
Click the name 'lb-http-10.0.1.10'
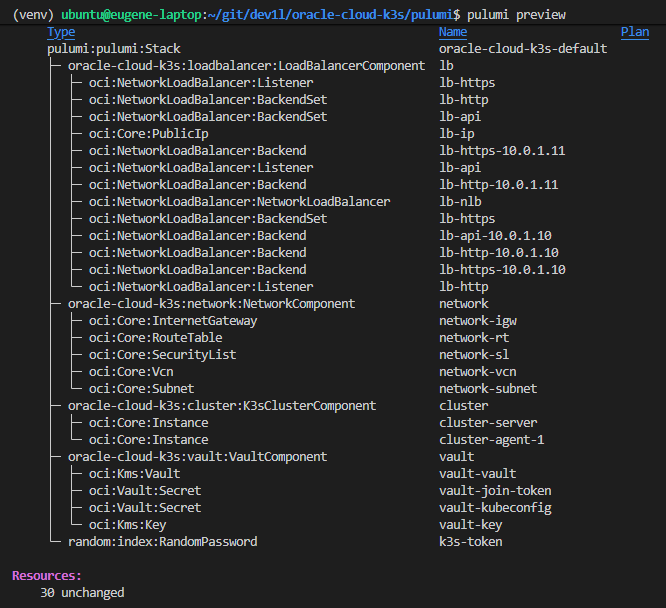[x=499, y=253]
